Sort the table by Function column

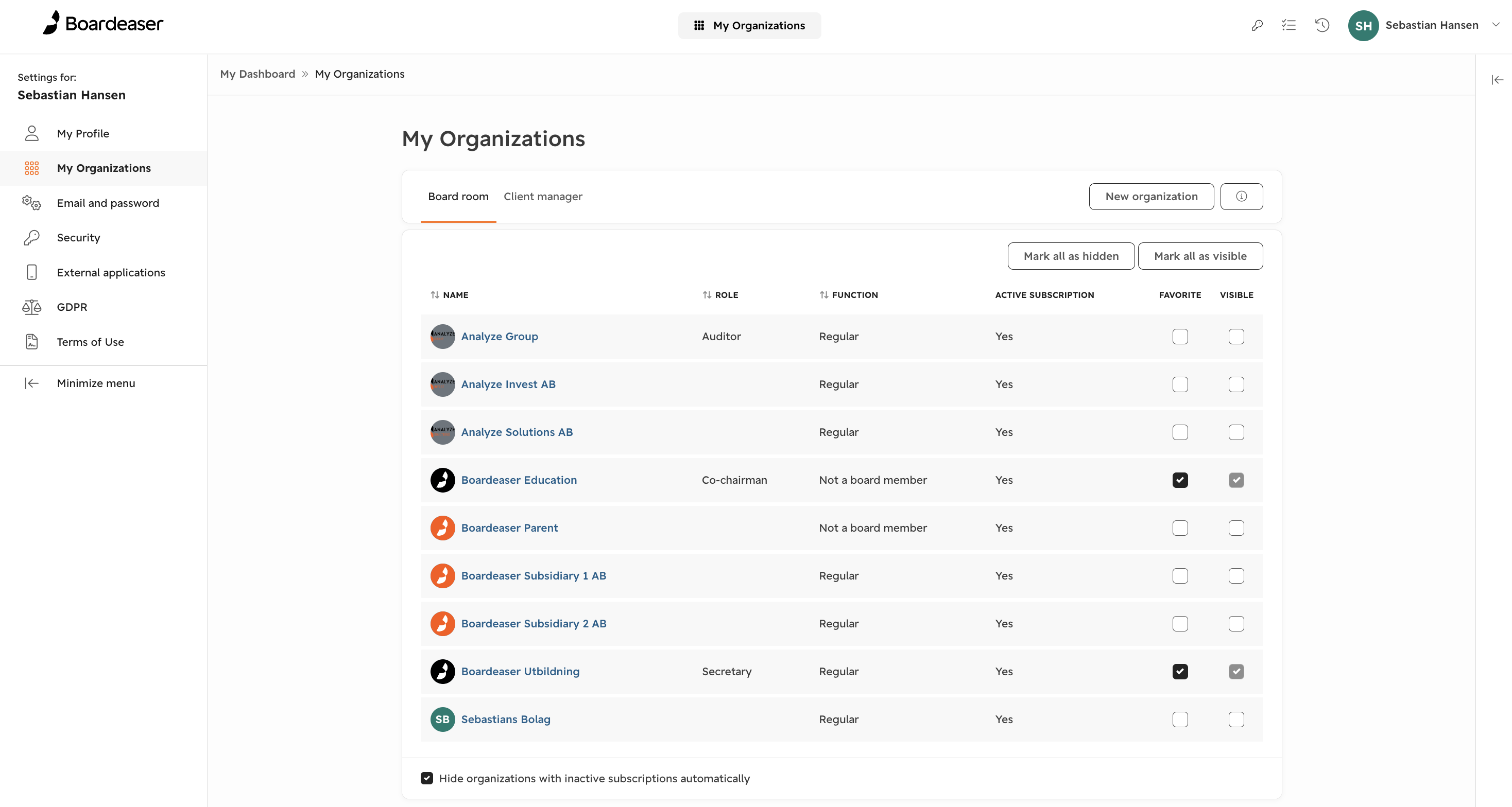point(849,295)
